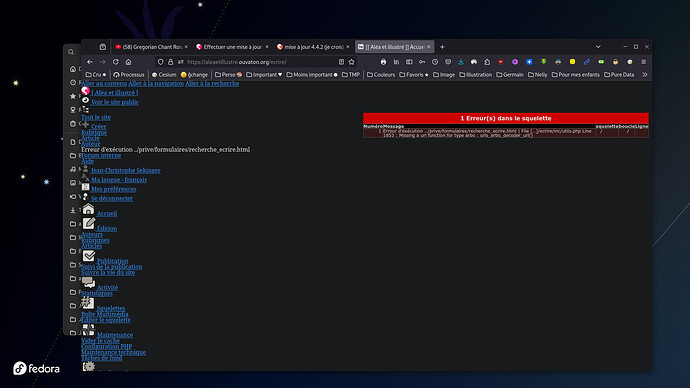Viewport: 690px width, 388px height.
Task: Switch to Gregorian Chant YouTube tab
Action: pyautogui.click(x=149, y=47)
